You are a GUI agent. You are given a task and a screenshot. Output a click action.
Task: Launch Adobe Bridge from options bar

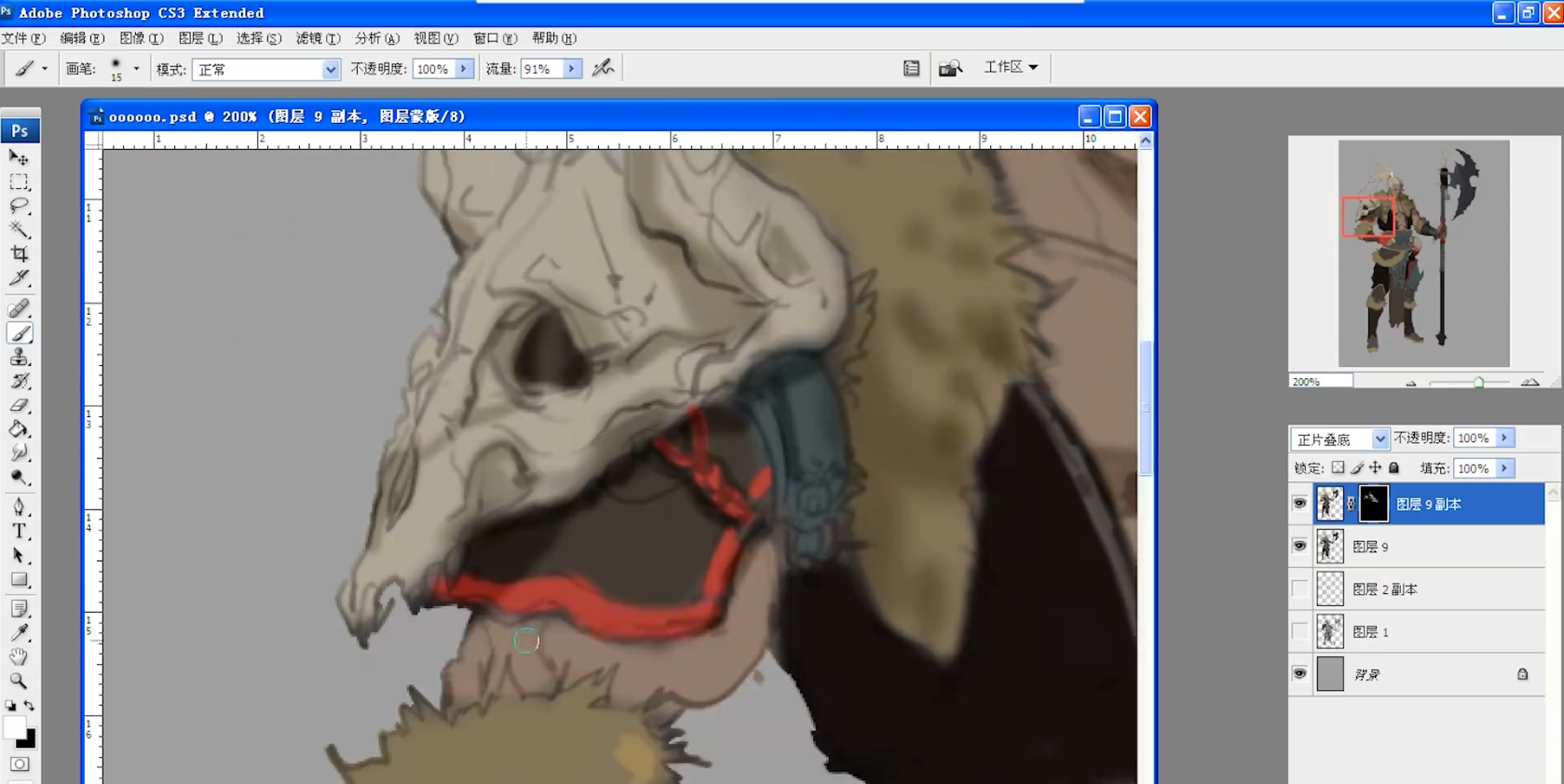(950, 68)
